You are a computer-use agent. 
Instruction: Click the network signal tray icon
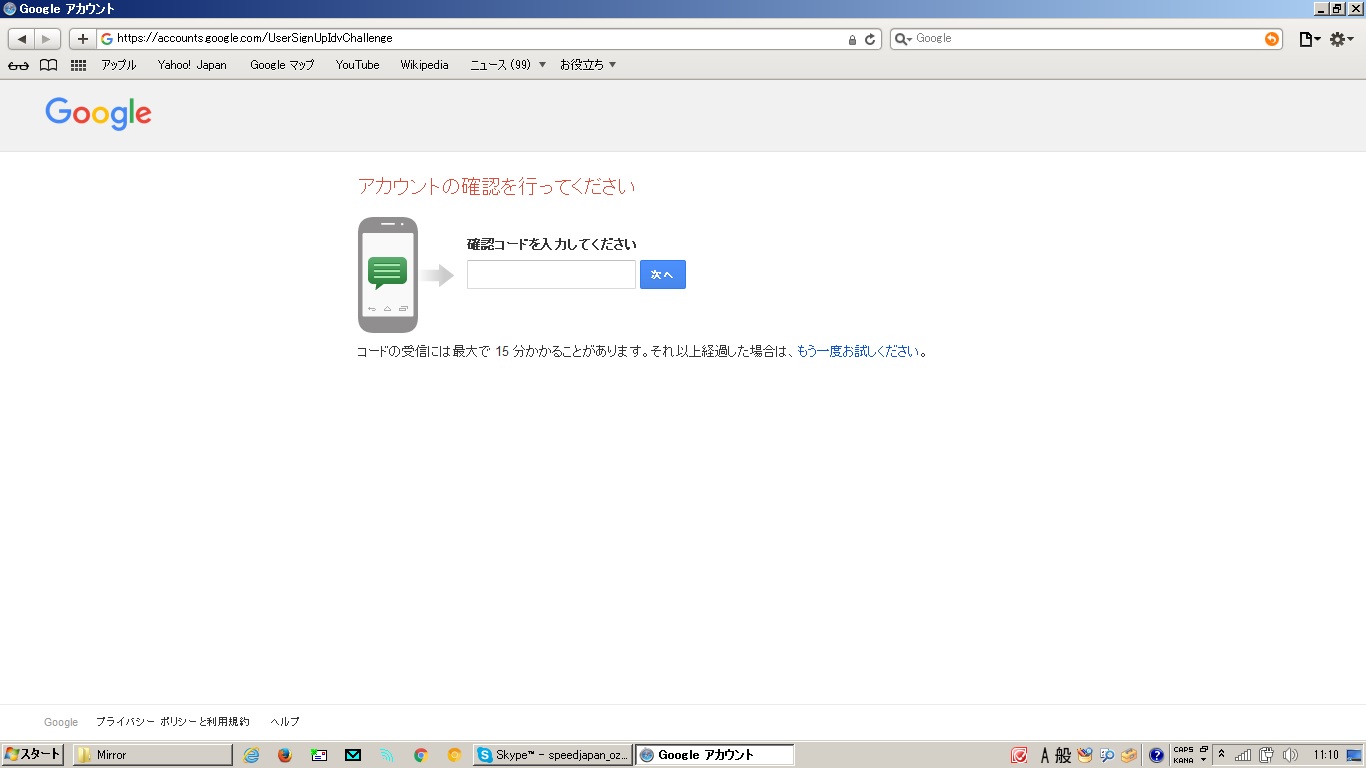(1243, 755)
